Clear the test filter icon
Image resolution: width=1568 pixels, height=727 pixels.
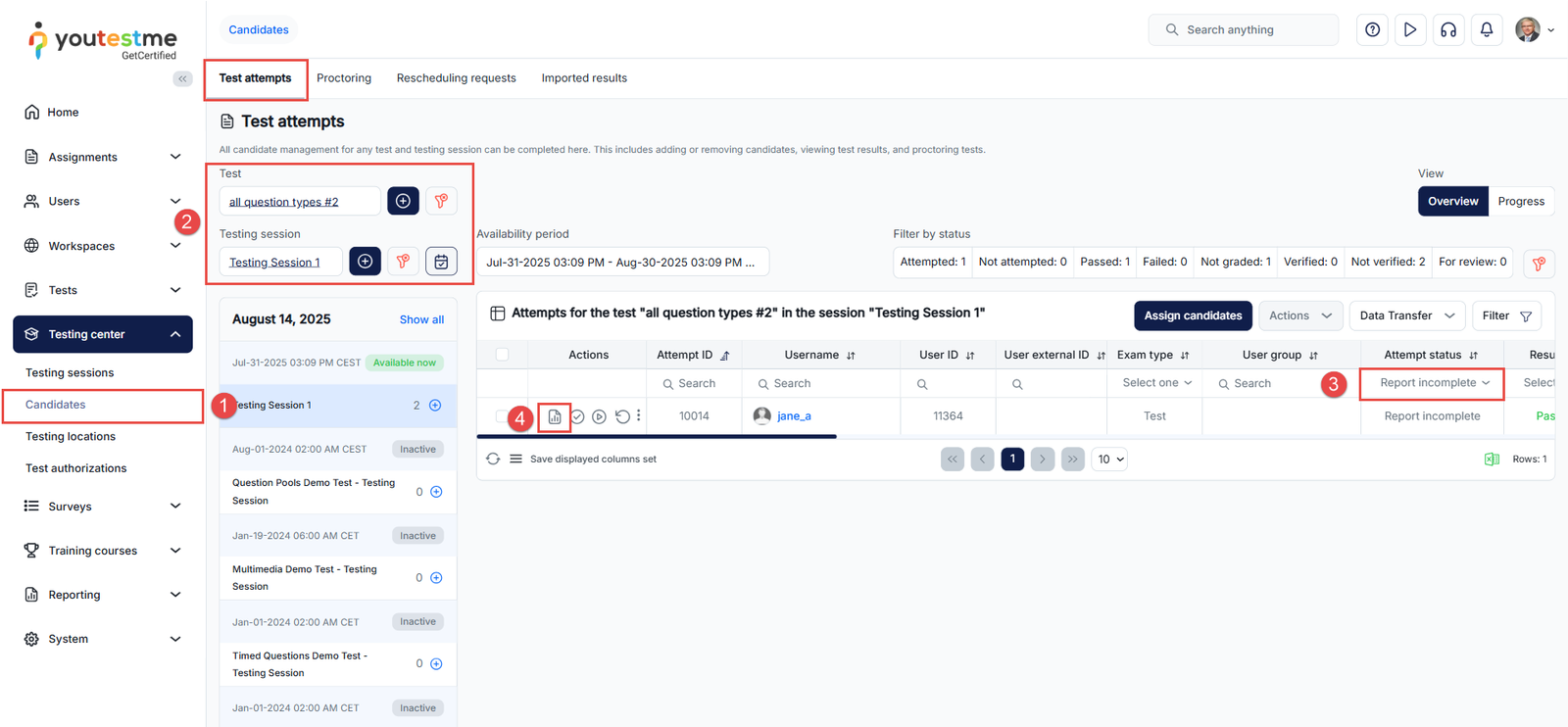441,201
